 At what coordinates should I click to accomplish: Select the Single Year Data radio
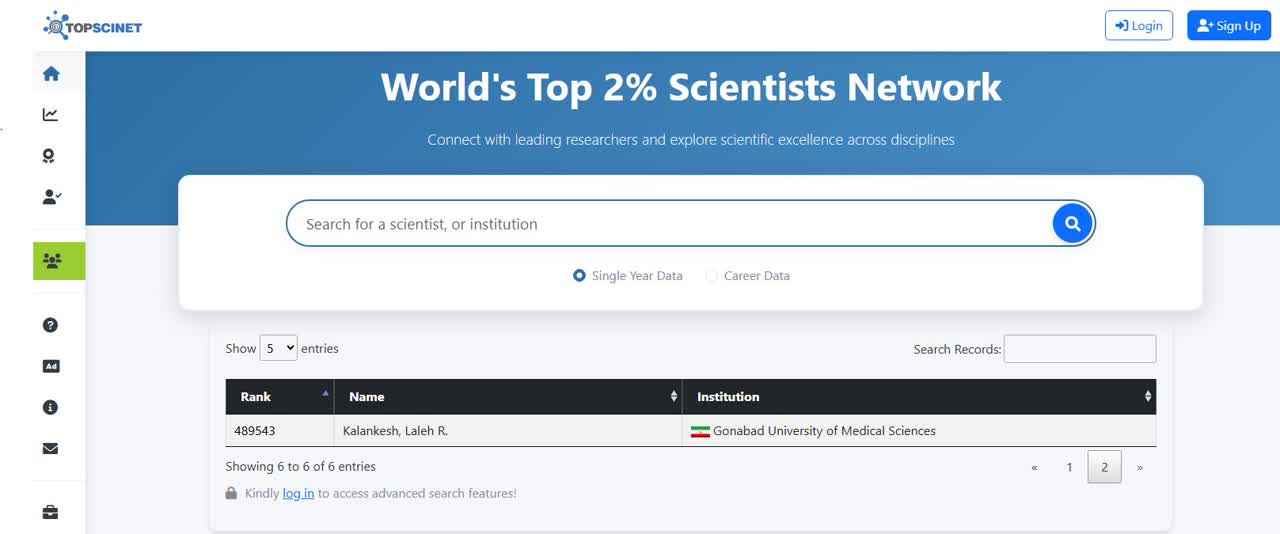click(x=579, y=276)
